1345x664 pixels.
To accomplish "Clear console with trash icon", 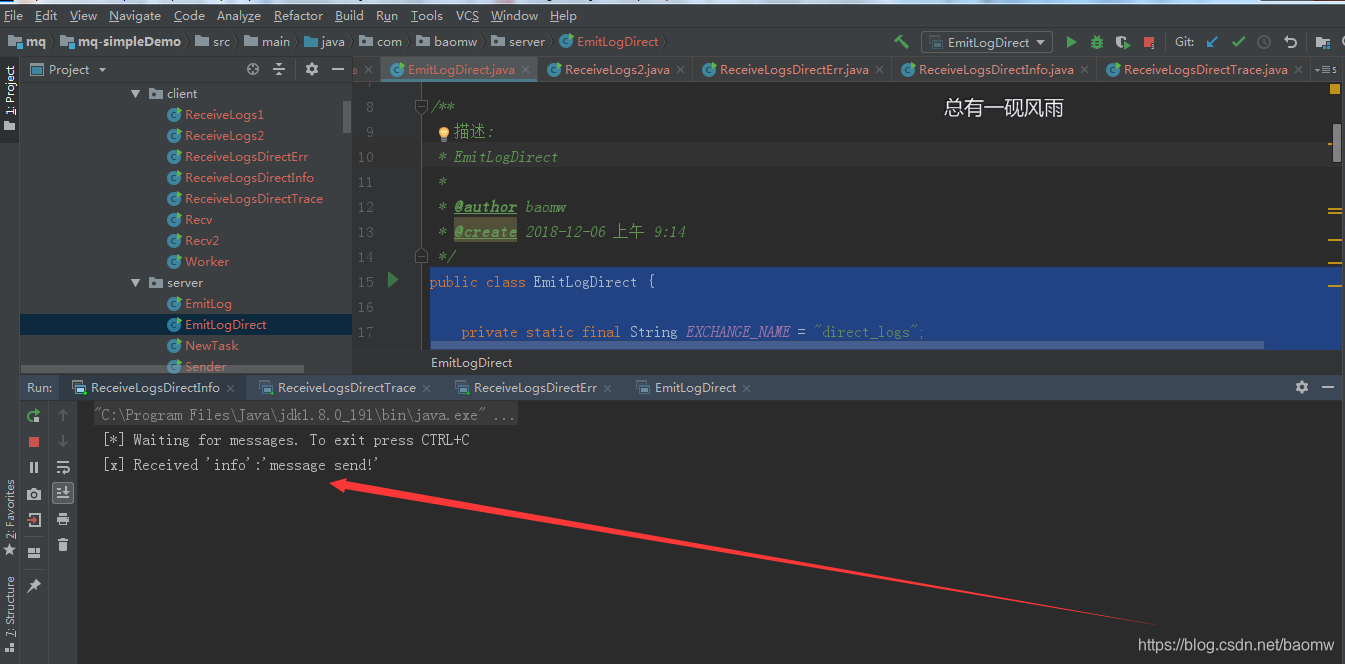I will click(x=63, y=545).
